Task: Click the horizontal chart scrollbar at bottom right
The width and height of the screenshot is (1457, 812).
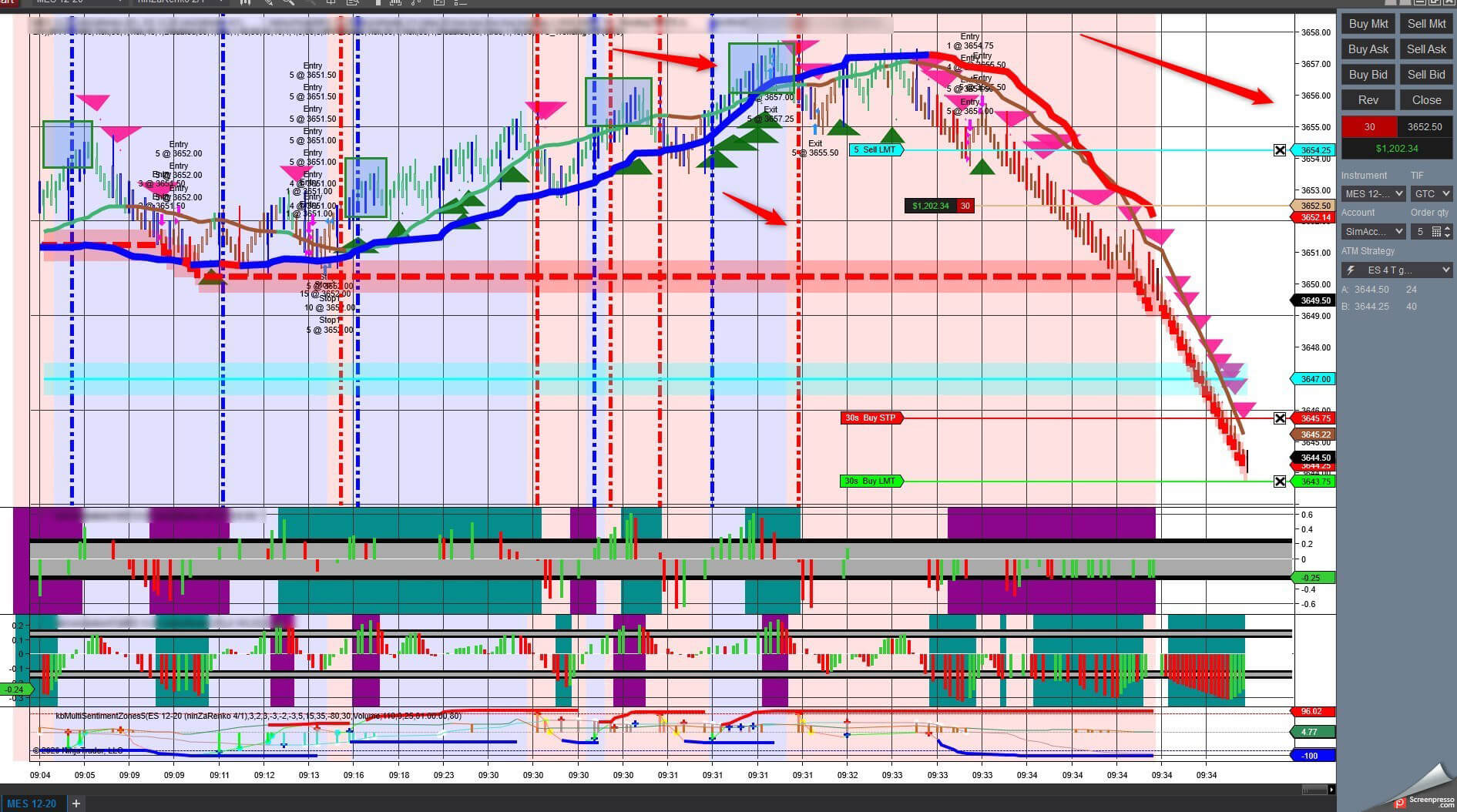Action: [x=1314, y=790]
